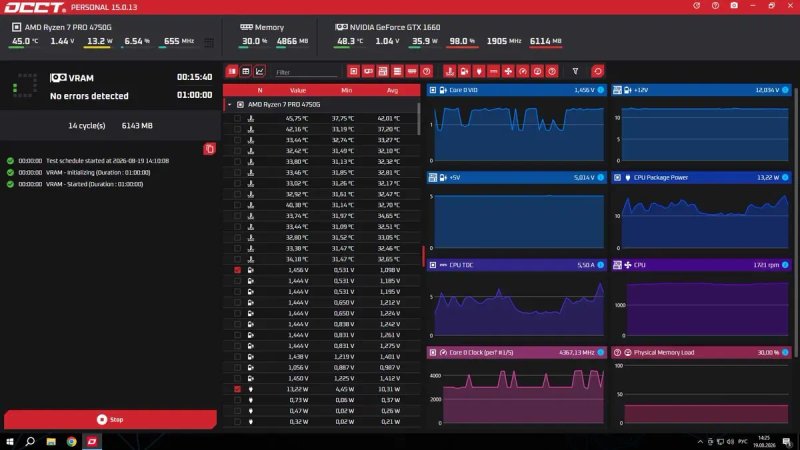800x450 pixels.
Task: Take a screenshot using the camera icon
Action: coord(734,6)
